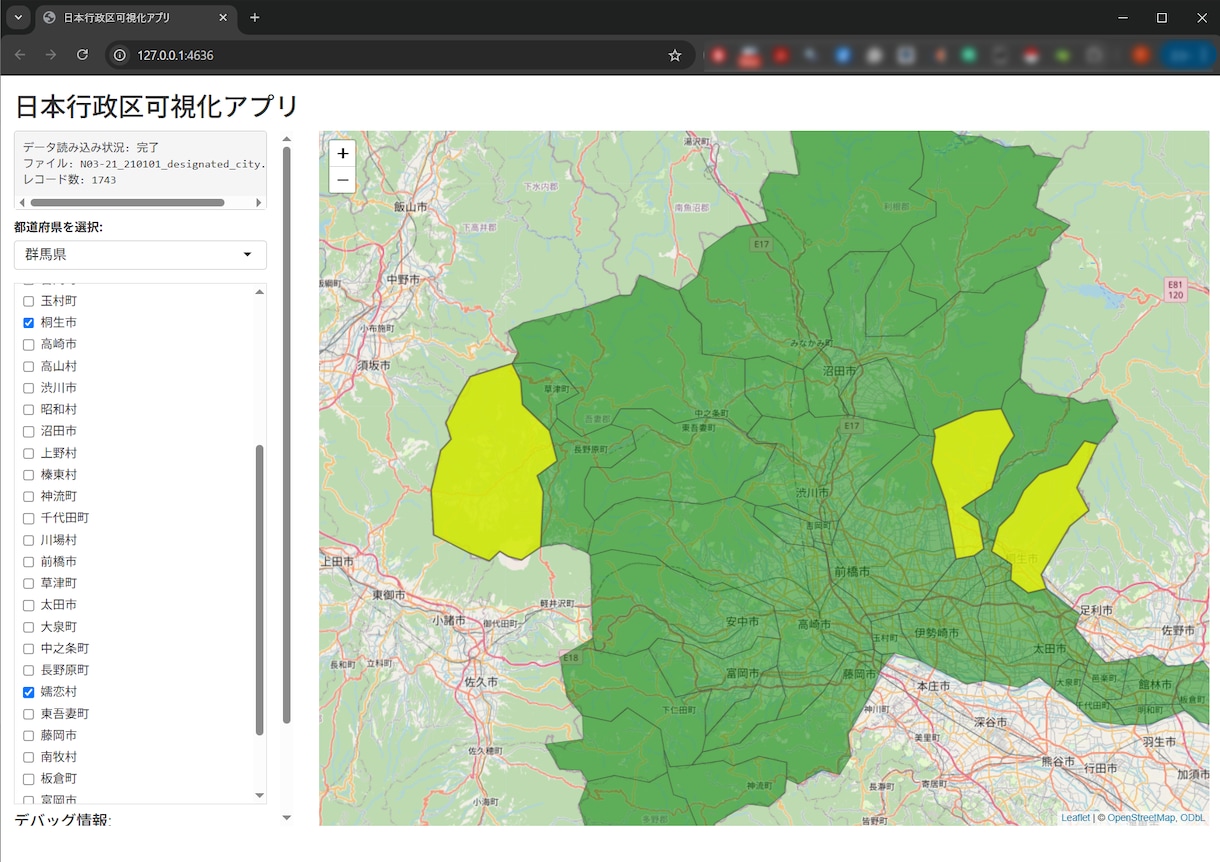Reload the current page

83,55
